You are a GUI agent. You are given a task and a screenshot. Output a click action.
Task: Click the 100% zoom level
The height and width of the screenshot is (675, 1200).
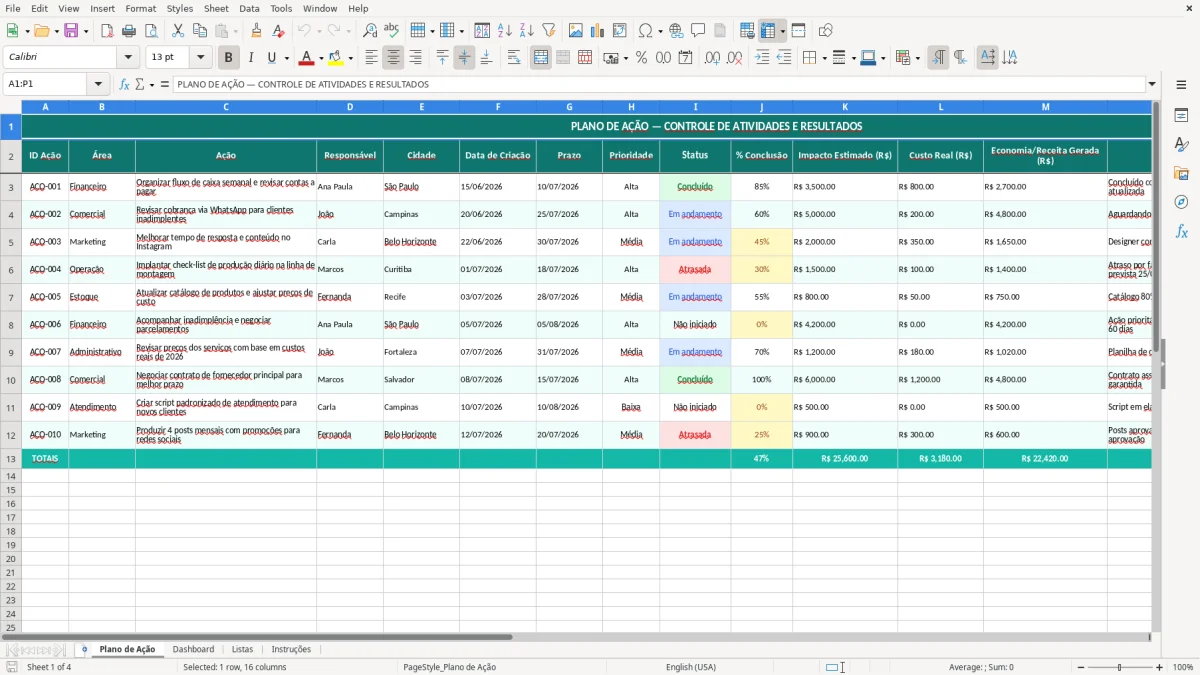coord(1183,667)
